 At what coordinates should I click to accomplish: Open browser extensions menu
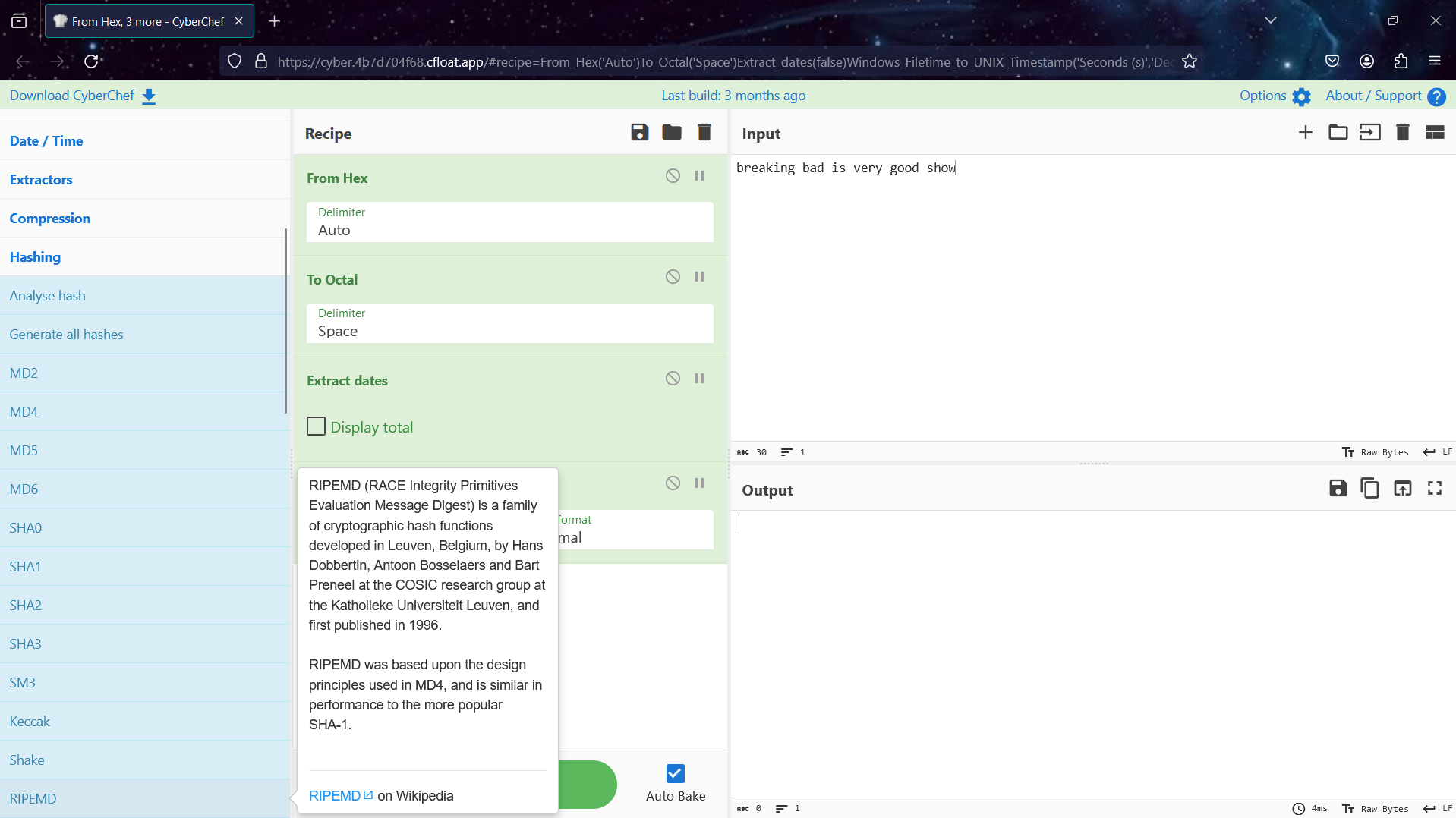pyautogui.click(x=1401, y=61)
